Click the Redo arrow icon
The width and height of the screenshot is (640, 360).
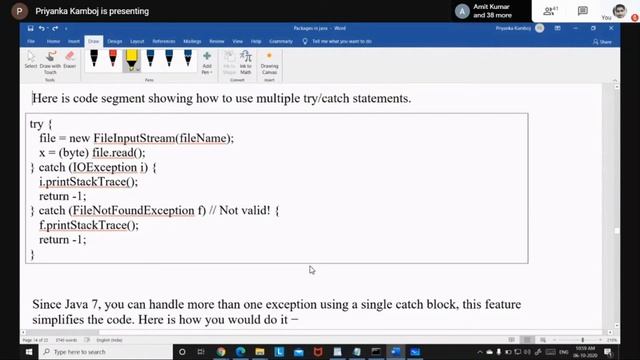tap(55, 28)
